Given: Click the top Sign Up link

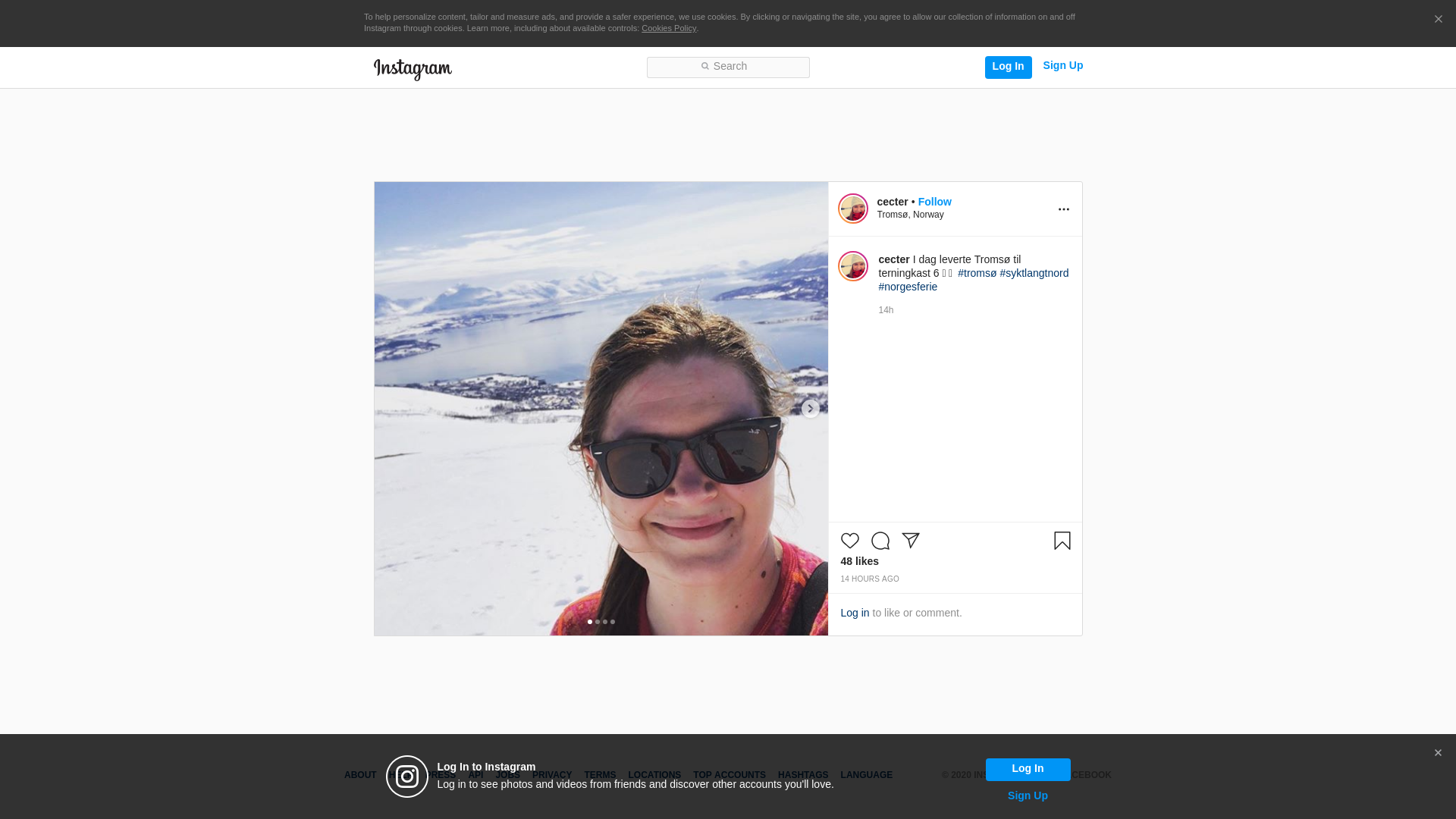Looking at the screenshot, I should coord(1062,66).
